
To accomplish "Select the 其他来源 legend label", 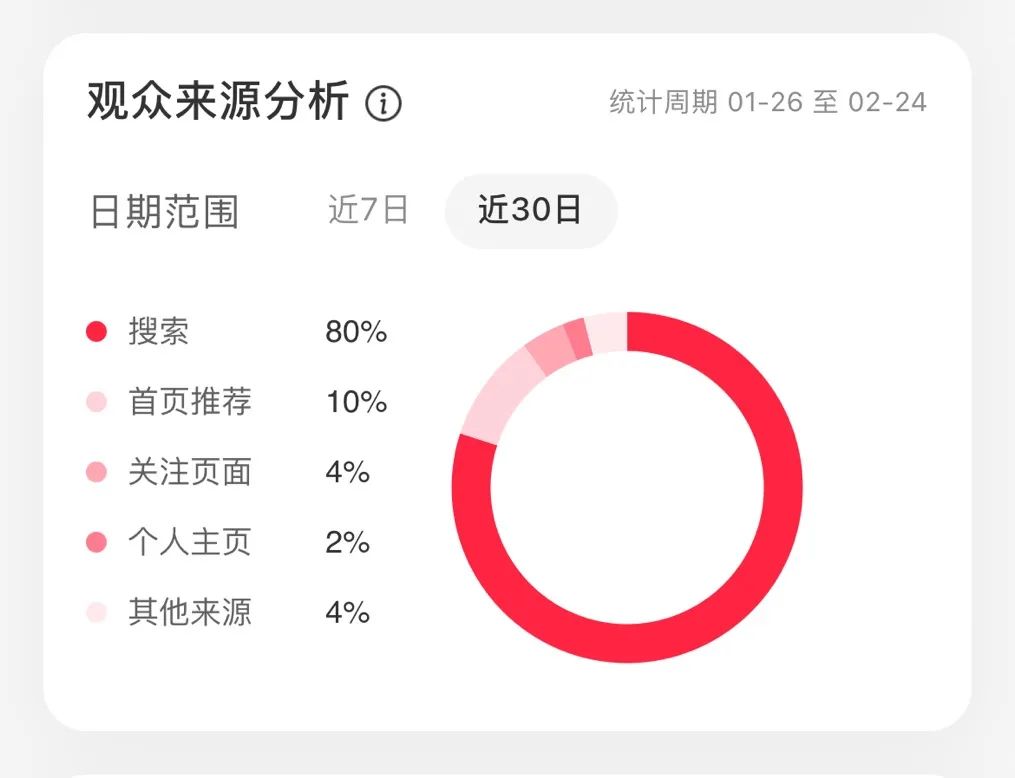I will click(190, 612).
